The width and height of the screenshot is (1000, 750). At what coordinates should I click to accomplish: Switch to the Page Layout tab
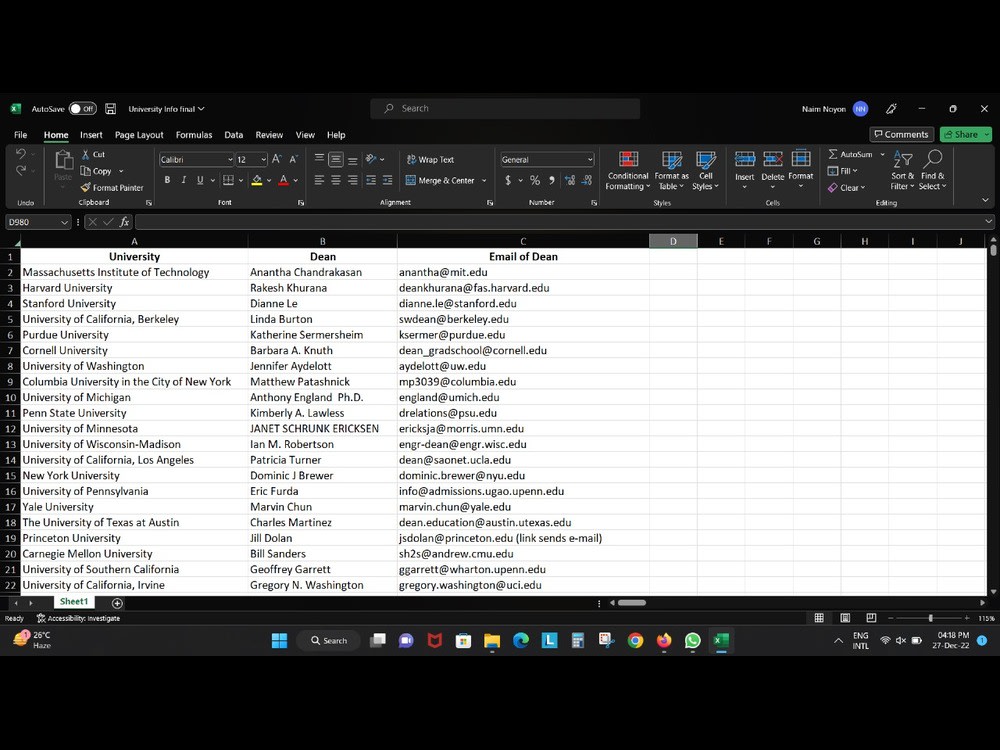coord(139,135)
